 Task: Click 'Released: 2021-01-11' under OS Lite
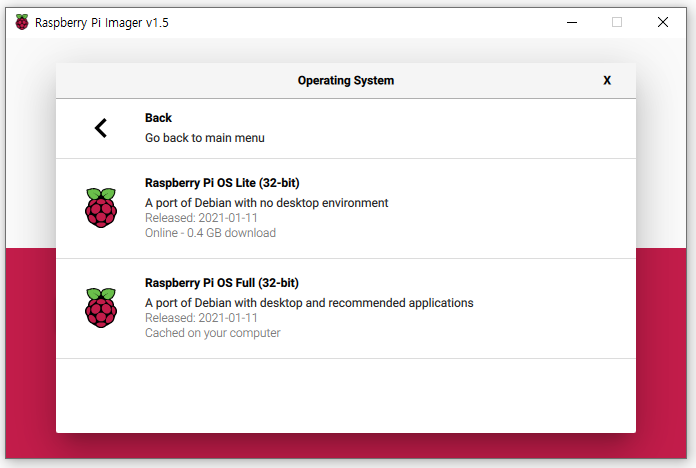click(x=201, y=218)
